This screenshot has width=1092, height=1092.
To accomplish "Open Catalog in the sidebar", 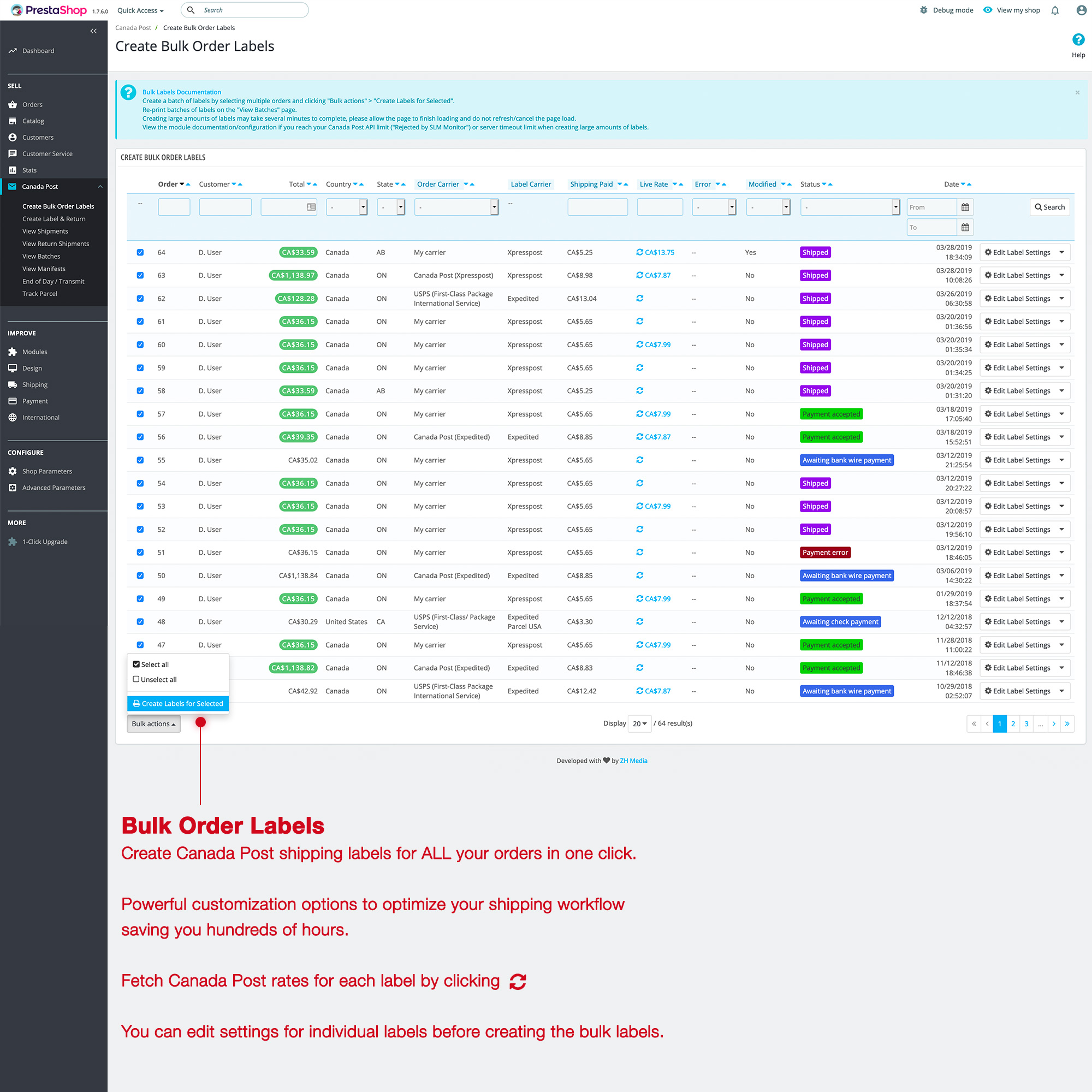I will pos(33,121).
